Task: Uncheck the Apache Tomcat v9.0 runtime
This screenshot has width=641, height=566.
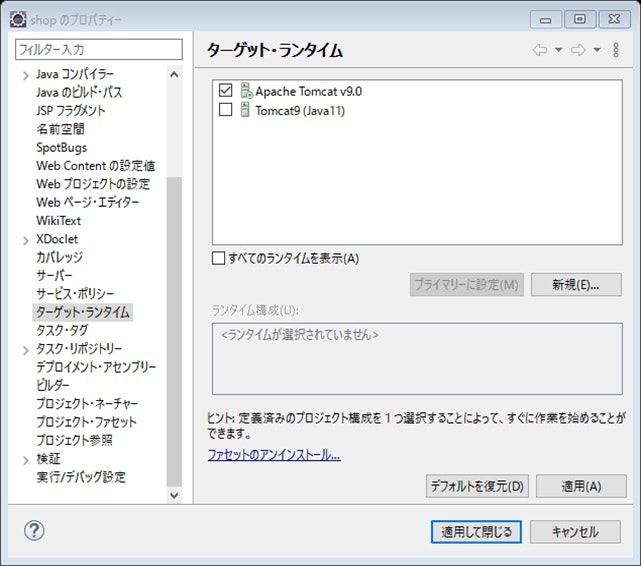Action: click(x=226, y=90)
